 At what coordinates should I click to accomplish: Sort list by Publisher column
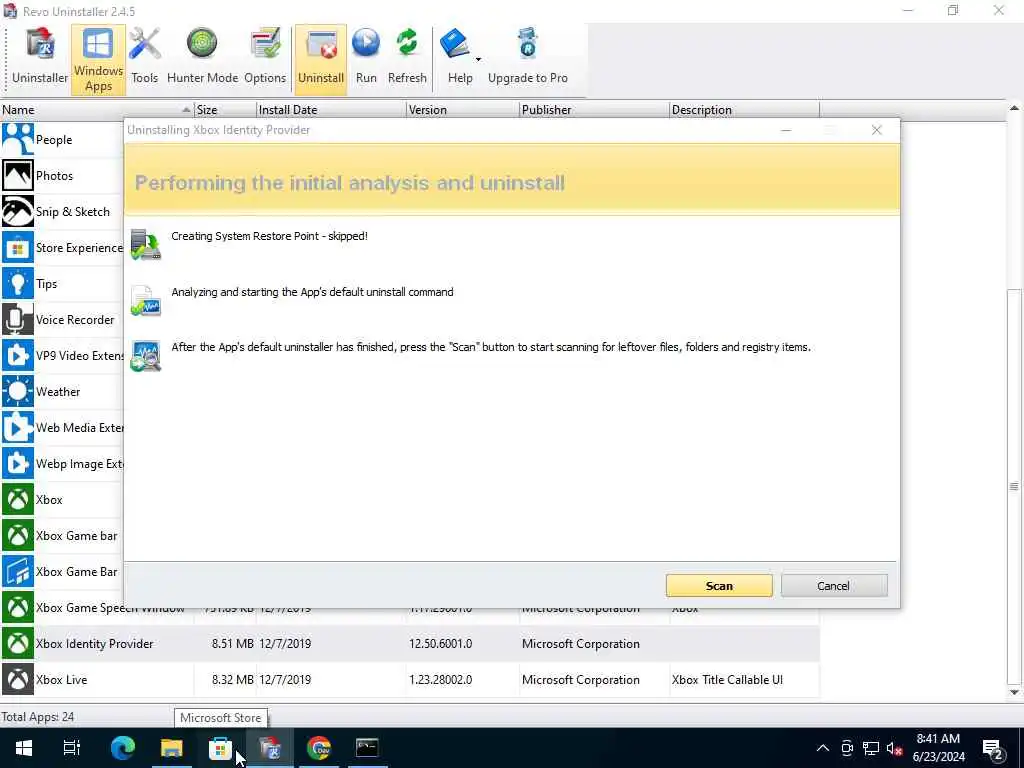pos(594,110)
